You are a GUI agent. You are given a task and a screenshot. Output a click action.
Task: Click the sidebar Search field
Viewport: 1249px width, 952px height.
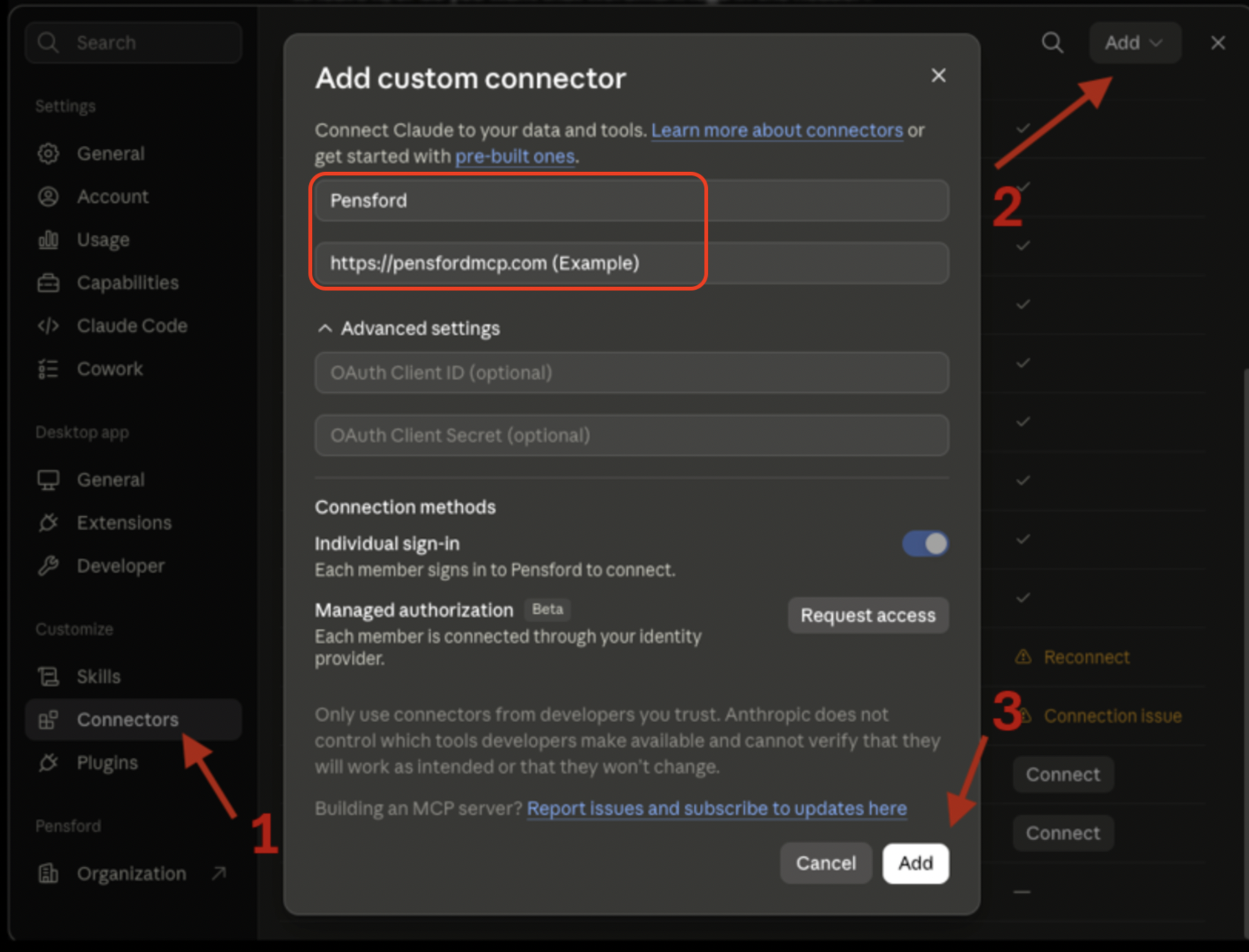click(x=133, y=43)
